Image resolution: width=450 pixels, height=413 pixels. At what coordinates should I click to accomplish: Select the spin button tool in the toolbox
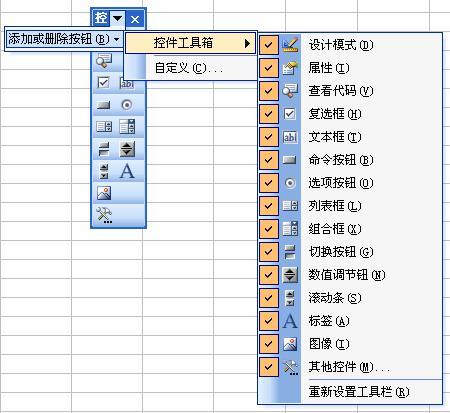(x=127, y=149)
